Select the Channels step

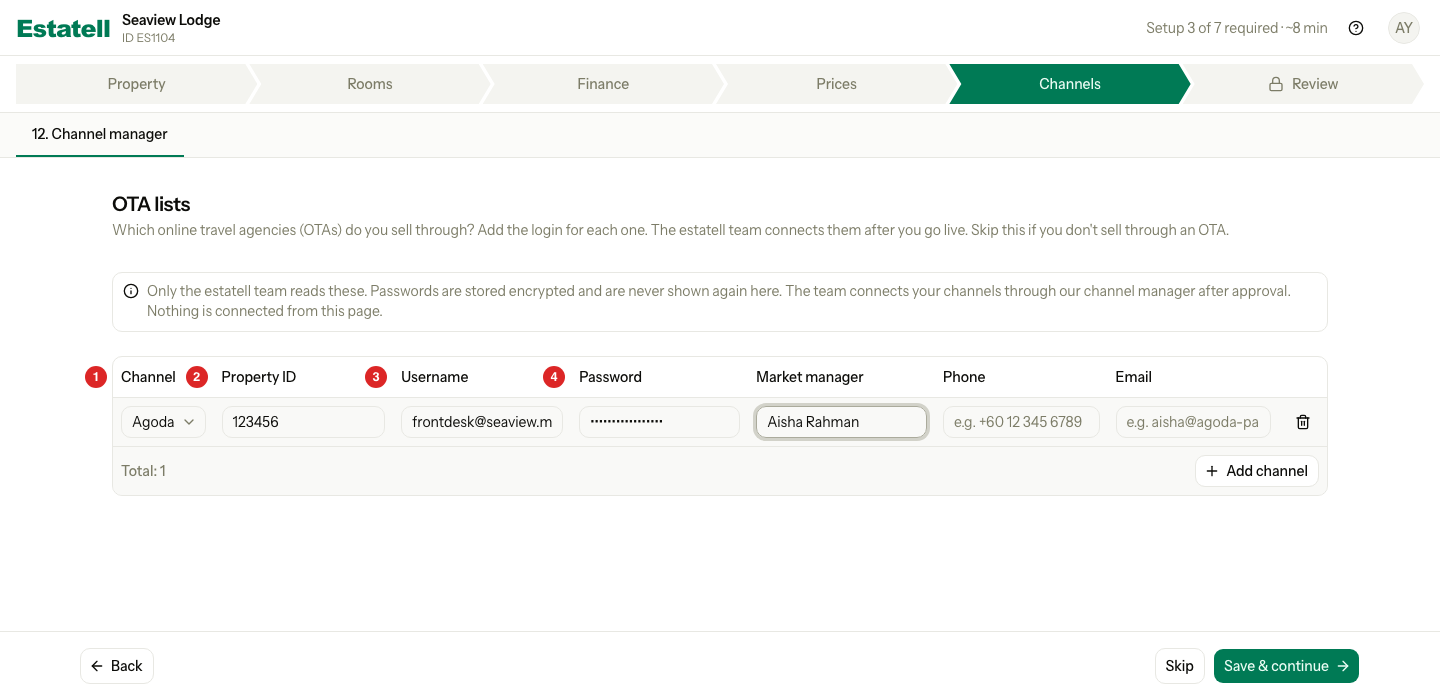[1070, 84]
